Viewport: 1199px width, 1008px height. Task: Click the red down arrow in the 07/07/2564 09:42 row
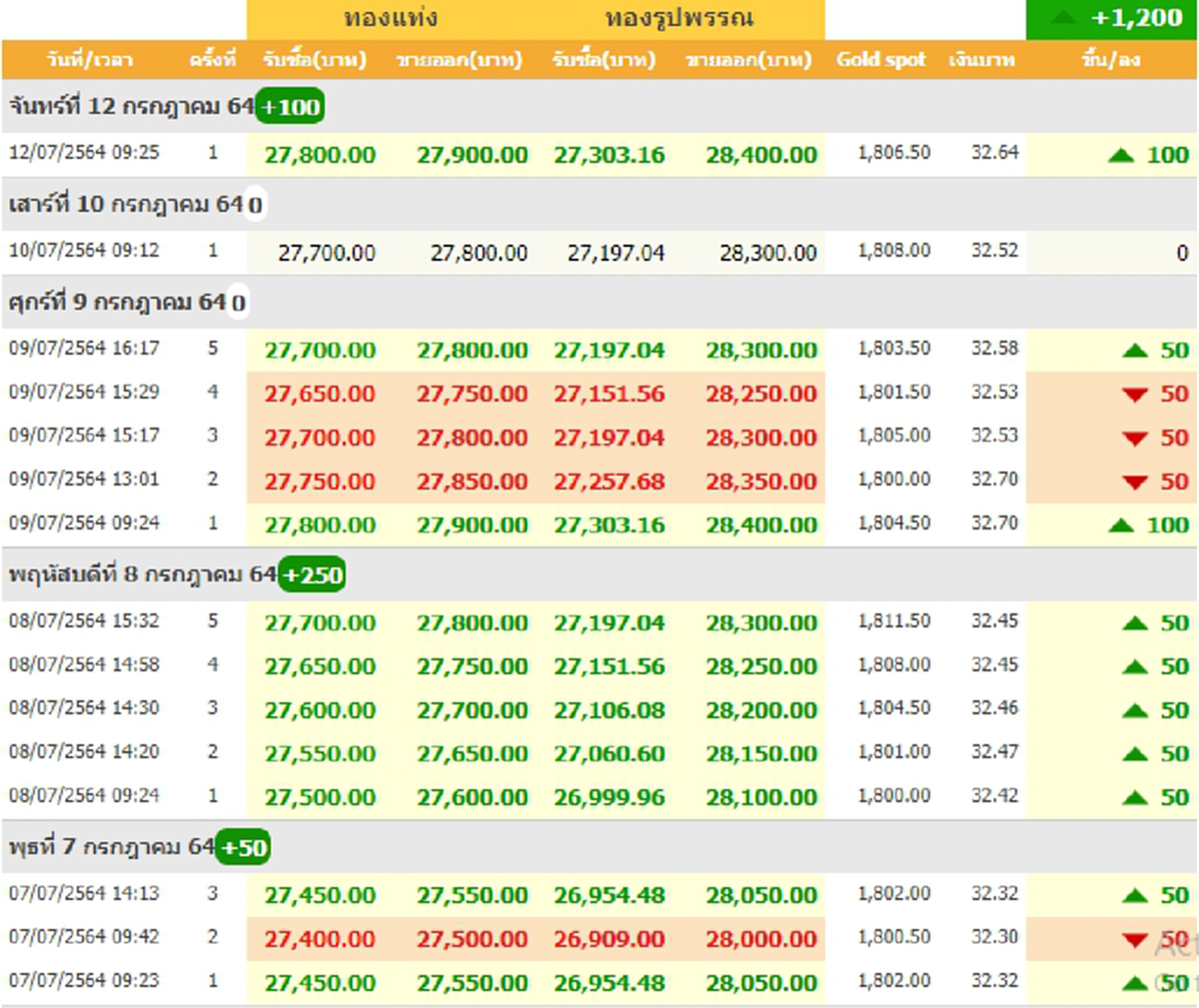[x=1135, y=940]
